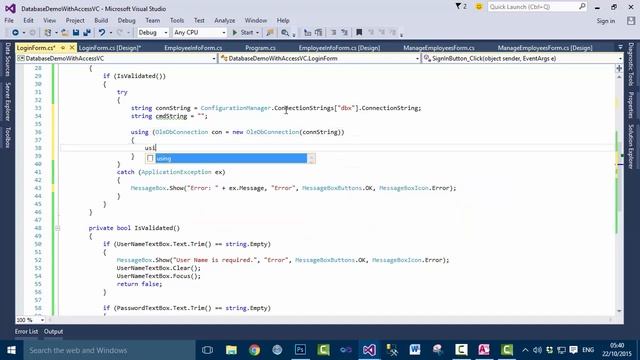Open the SignInButton_Click member dropdown
640x360 pixels.
coord(522,59)
